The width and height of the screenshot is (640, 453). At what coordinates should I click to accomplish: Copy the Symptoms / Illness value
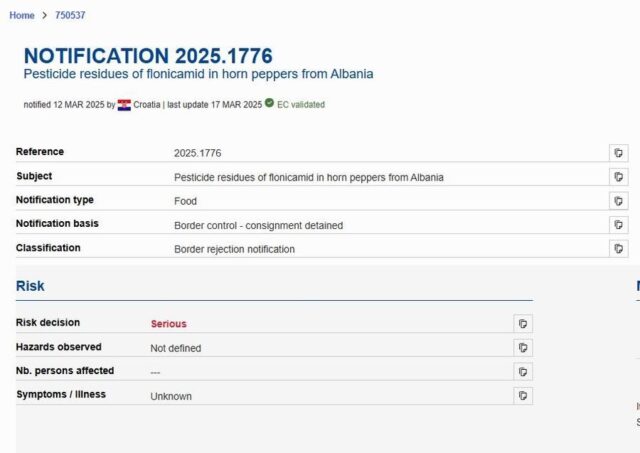point(522,395)
